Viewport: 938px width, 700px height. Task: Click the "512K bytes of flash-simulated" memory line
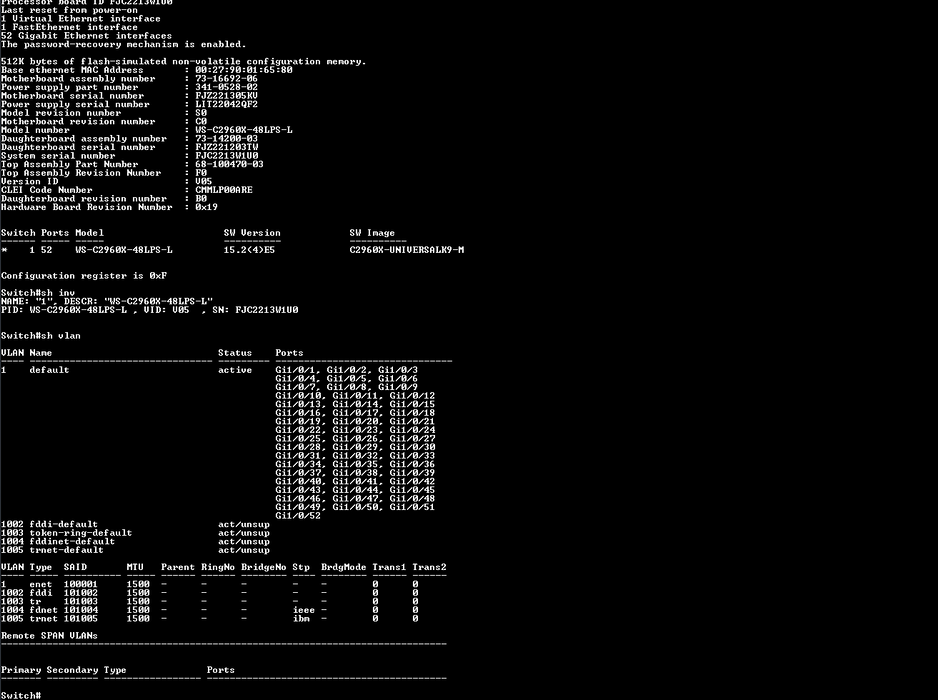183,62
